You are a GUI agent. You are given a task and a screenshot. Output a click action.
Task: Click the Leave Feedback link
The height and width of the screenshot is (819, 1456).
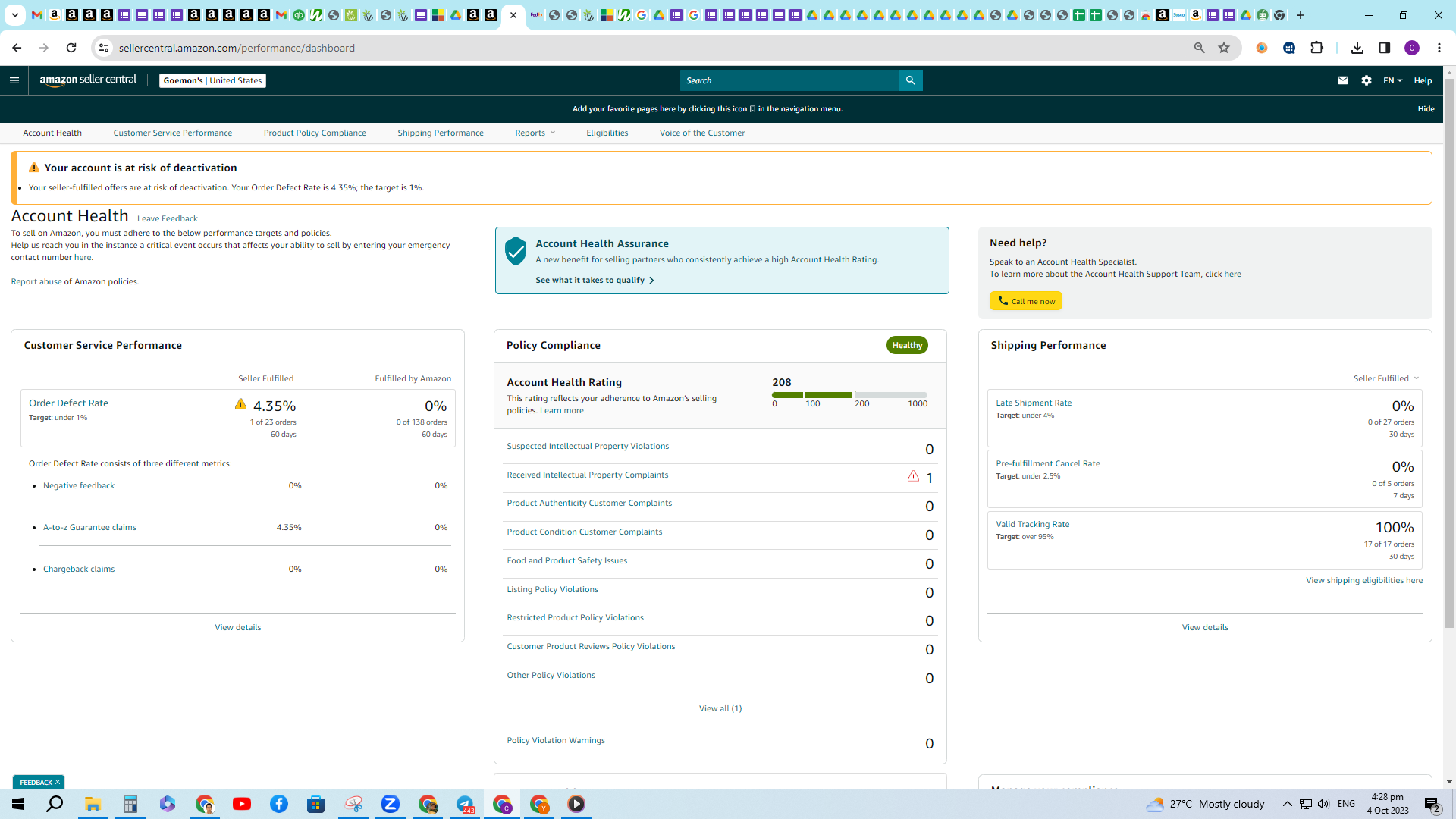point(168,219)
